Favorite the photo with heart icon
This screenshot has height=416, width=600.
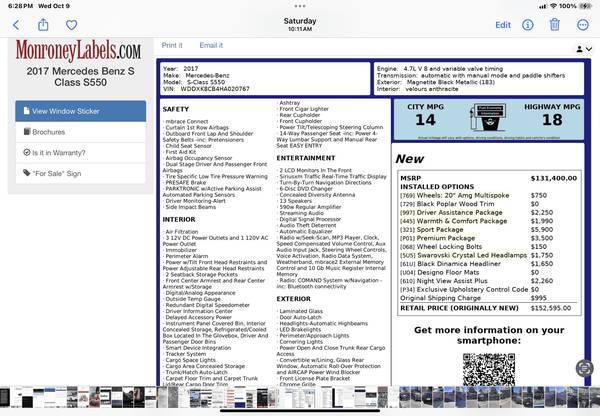point(72,25)
